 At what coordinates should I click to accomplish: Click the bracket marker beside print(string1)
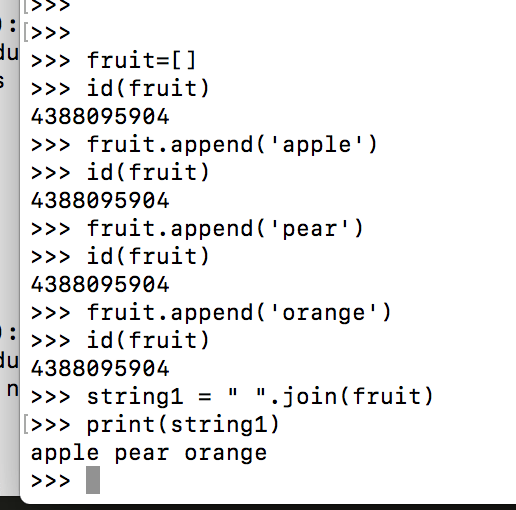click(x=26, y=425)
